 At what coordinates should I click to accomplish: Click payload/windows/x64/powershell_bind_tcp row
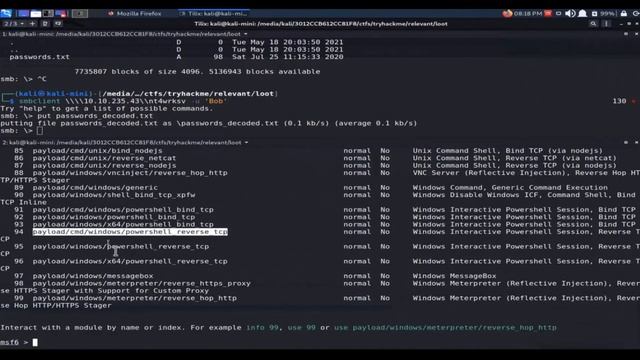[123, 224]
